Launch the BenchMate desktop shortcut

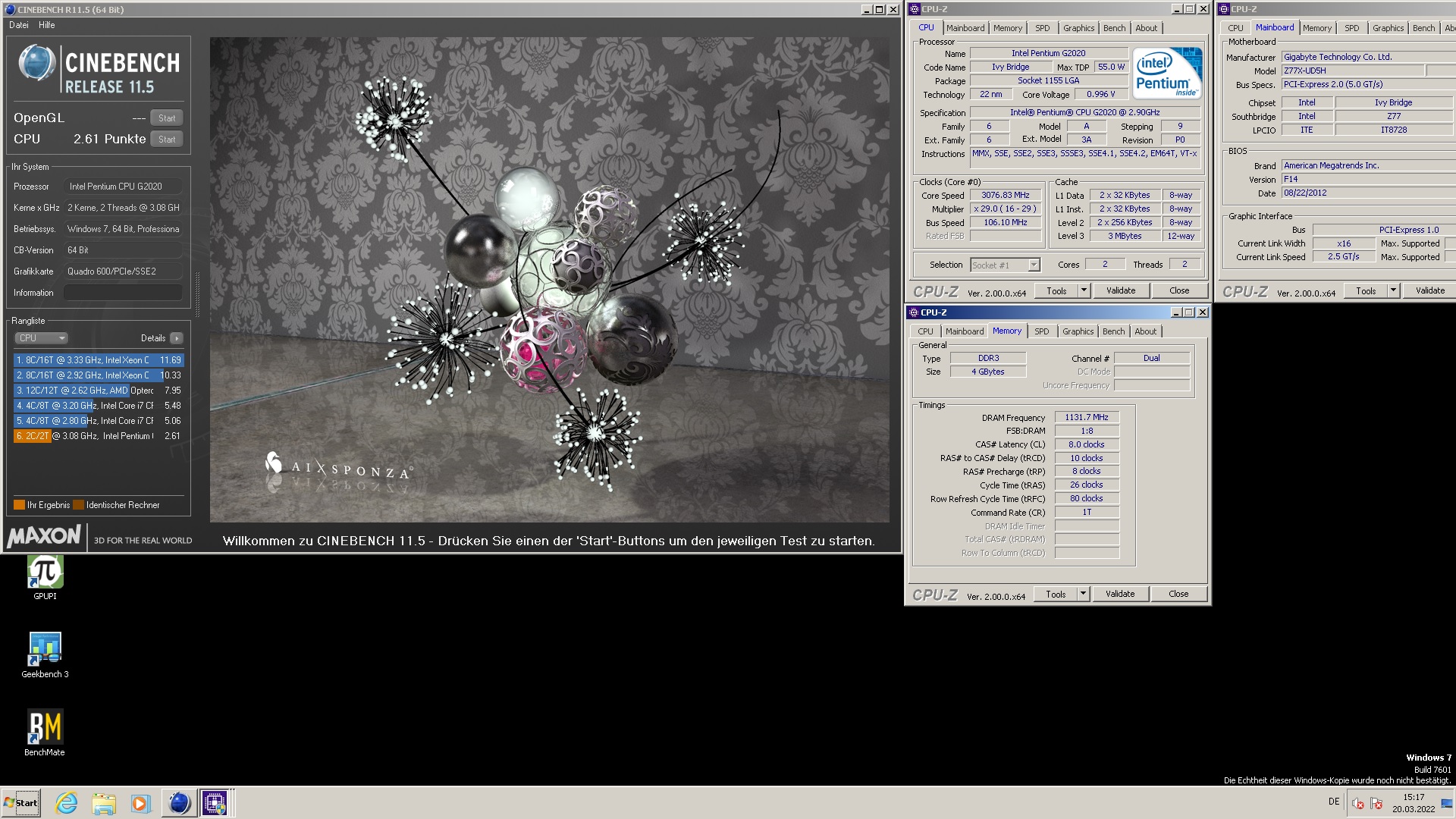pyautogui.click(x=45, y=733)
